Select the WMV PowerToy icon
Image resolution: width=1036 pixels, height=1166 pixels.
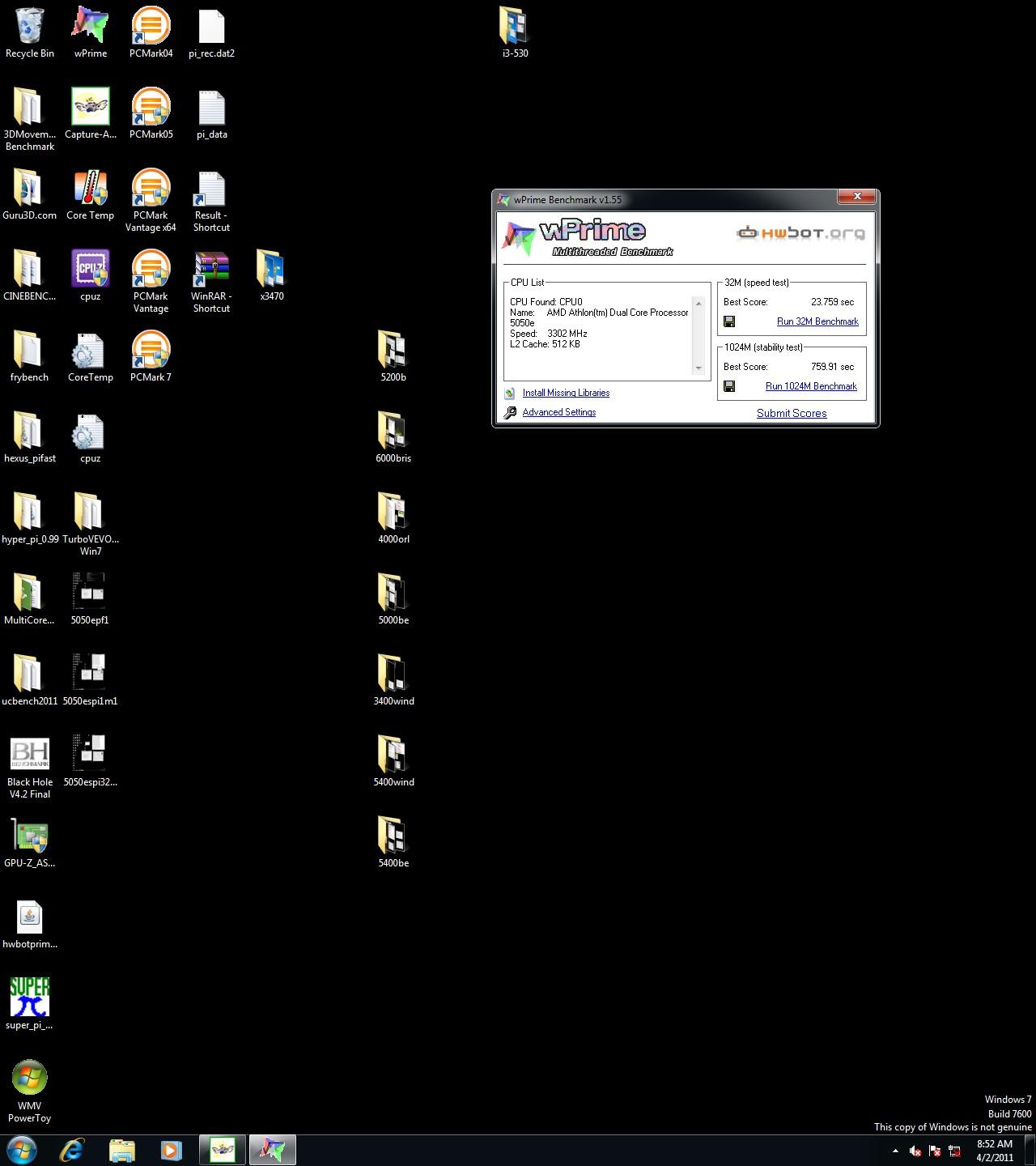click(30, 1079)
